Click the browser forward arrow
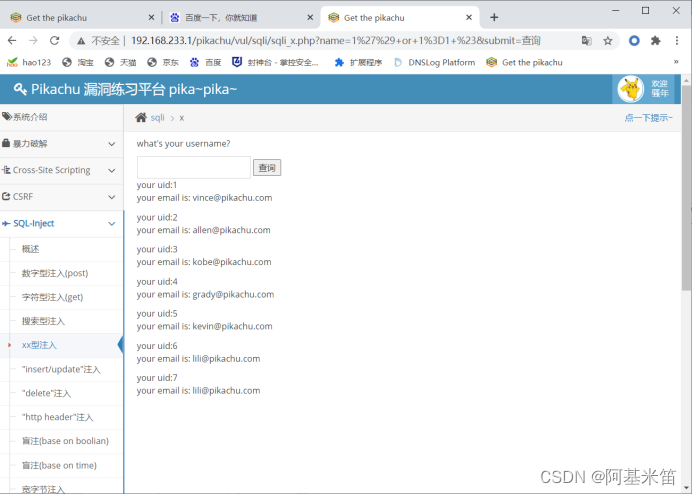Screen dimensions: 692x495 (x=33, y=41)
